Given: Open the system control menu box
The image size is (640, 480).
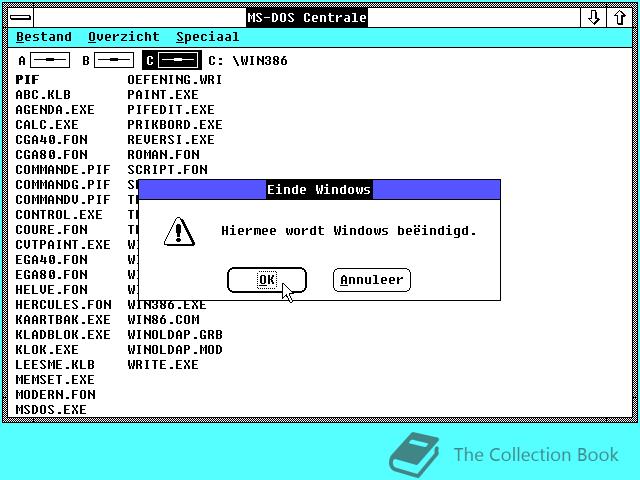Looking at the screenshot, I should pos(20,17).
